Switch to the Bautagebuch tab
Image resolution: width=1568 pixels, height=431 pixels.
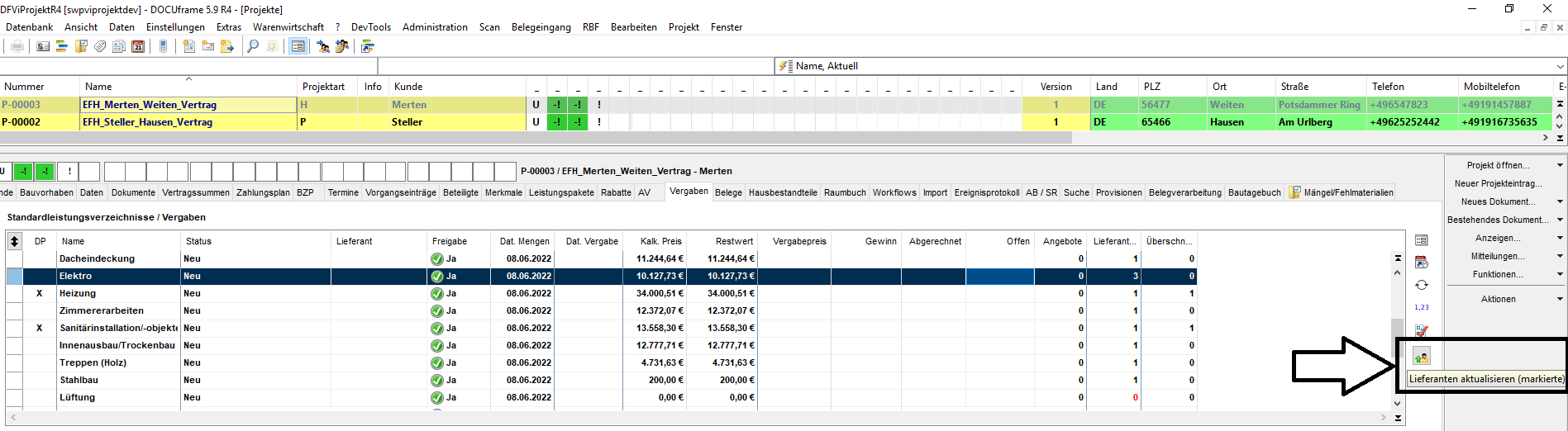pyautogui.click(x=1254, y=192)
